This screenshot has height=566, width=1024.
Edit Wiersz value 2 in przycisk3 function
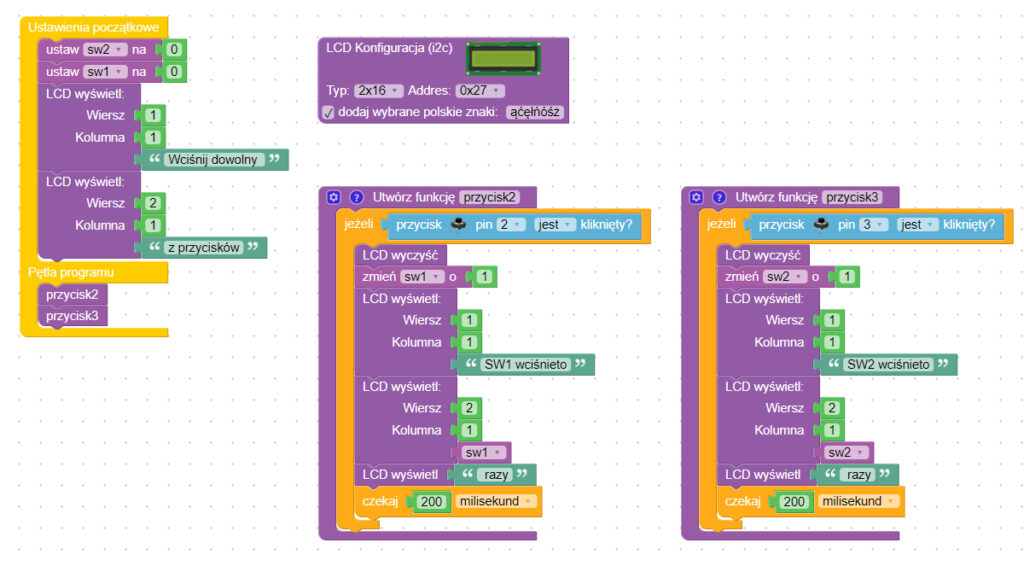[831, 409]
